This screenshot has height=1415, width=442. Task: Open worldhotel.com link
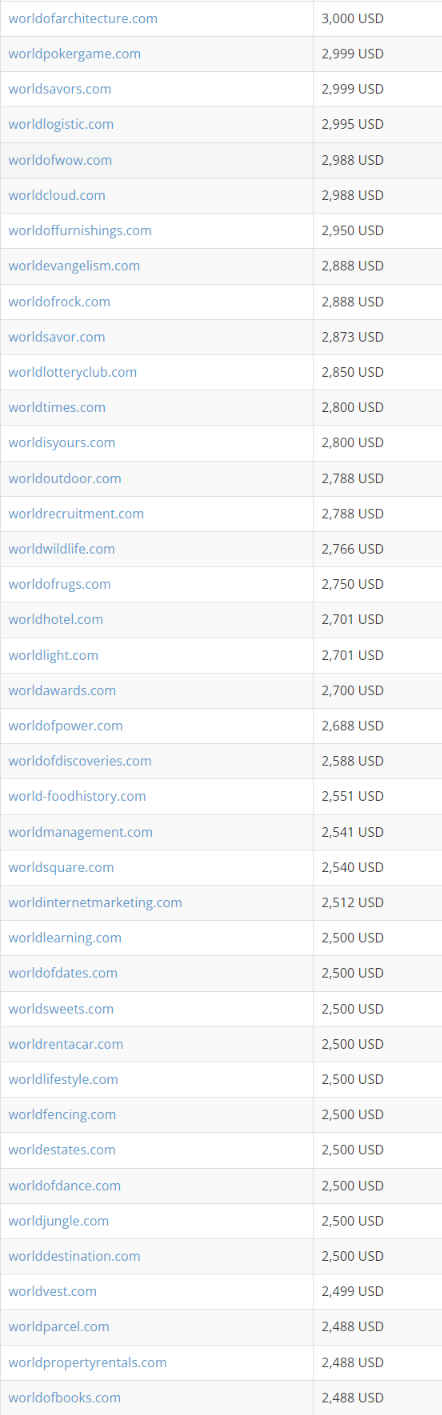point(56,619)
